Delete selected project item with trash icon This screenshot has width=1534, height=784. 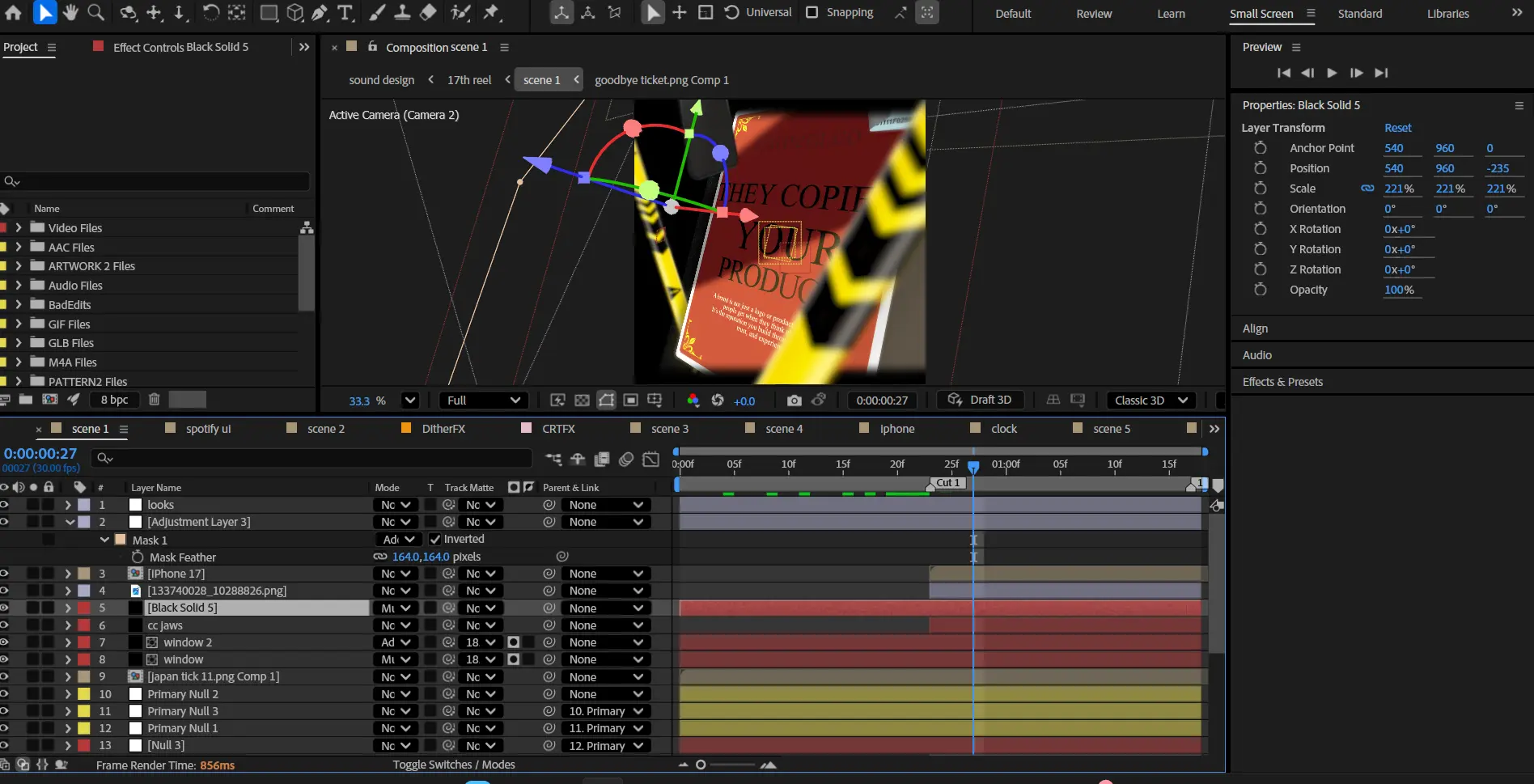154,400
